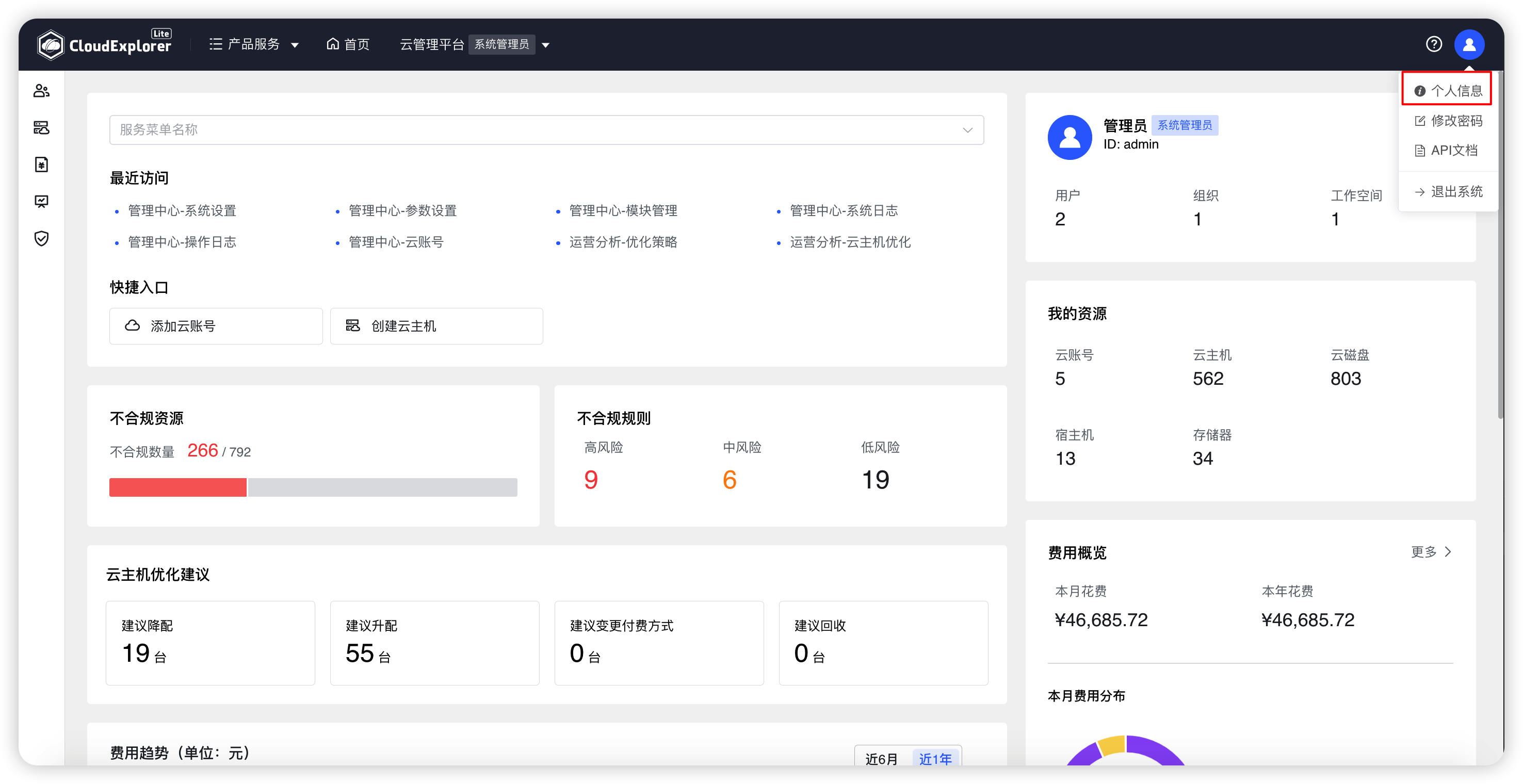The width and height of the screenshot is (1523, 784).
Task: Click the 中风险 count 6
Action: [x=730, y=480]
